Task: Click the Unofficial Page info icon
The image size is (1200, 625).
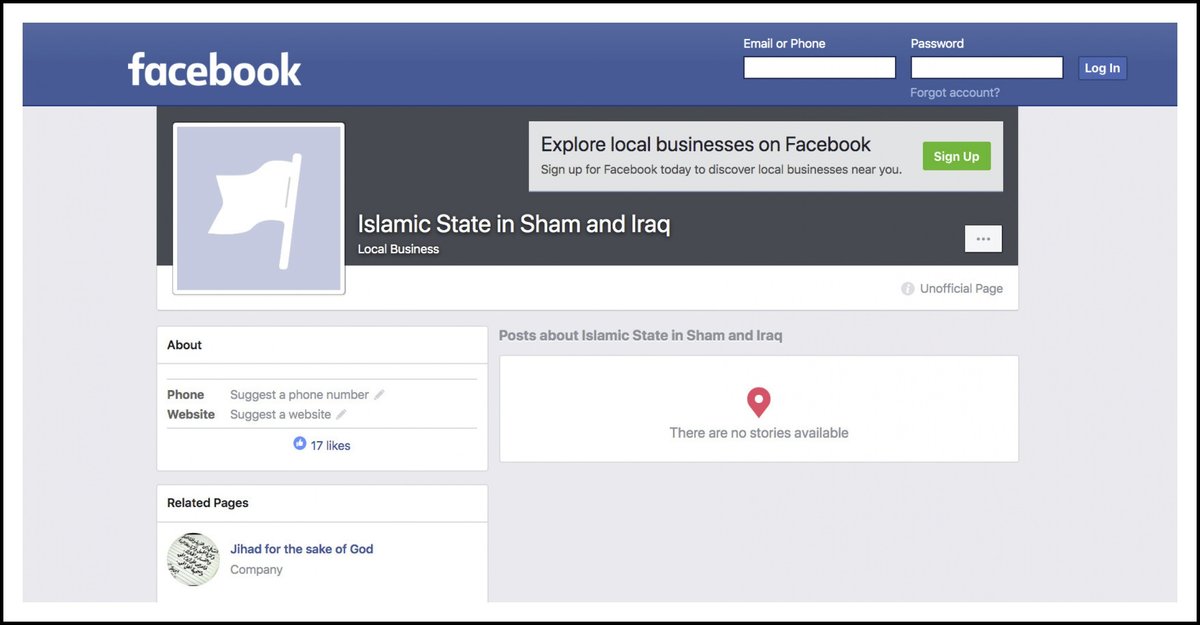Action: point(908,289)
